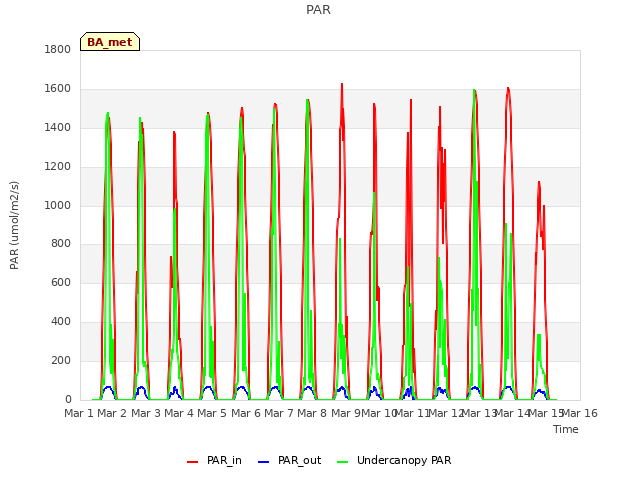Click the 1200 y-axis tick label

58,167
